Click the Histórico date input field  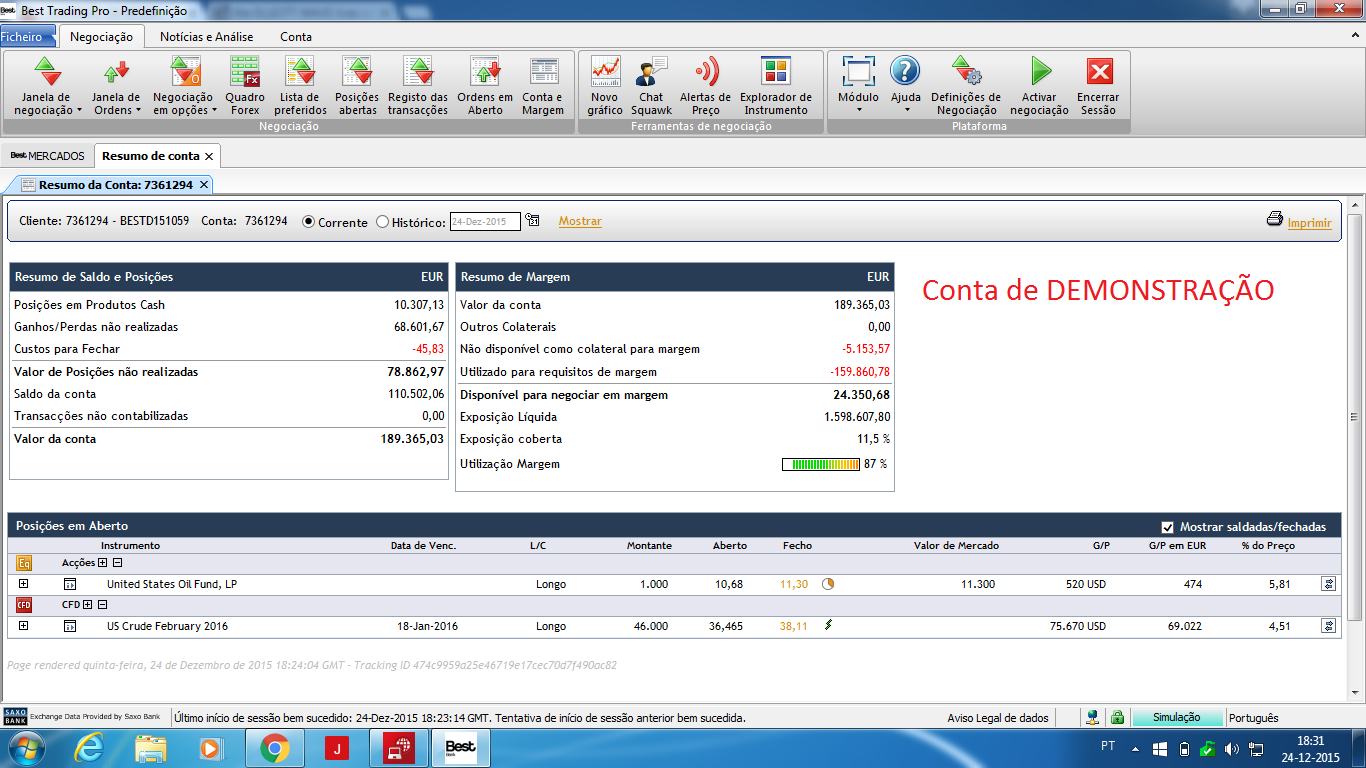(x=485, y=221)
